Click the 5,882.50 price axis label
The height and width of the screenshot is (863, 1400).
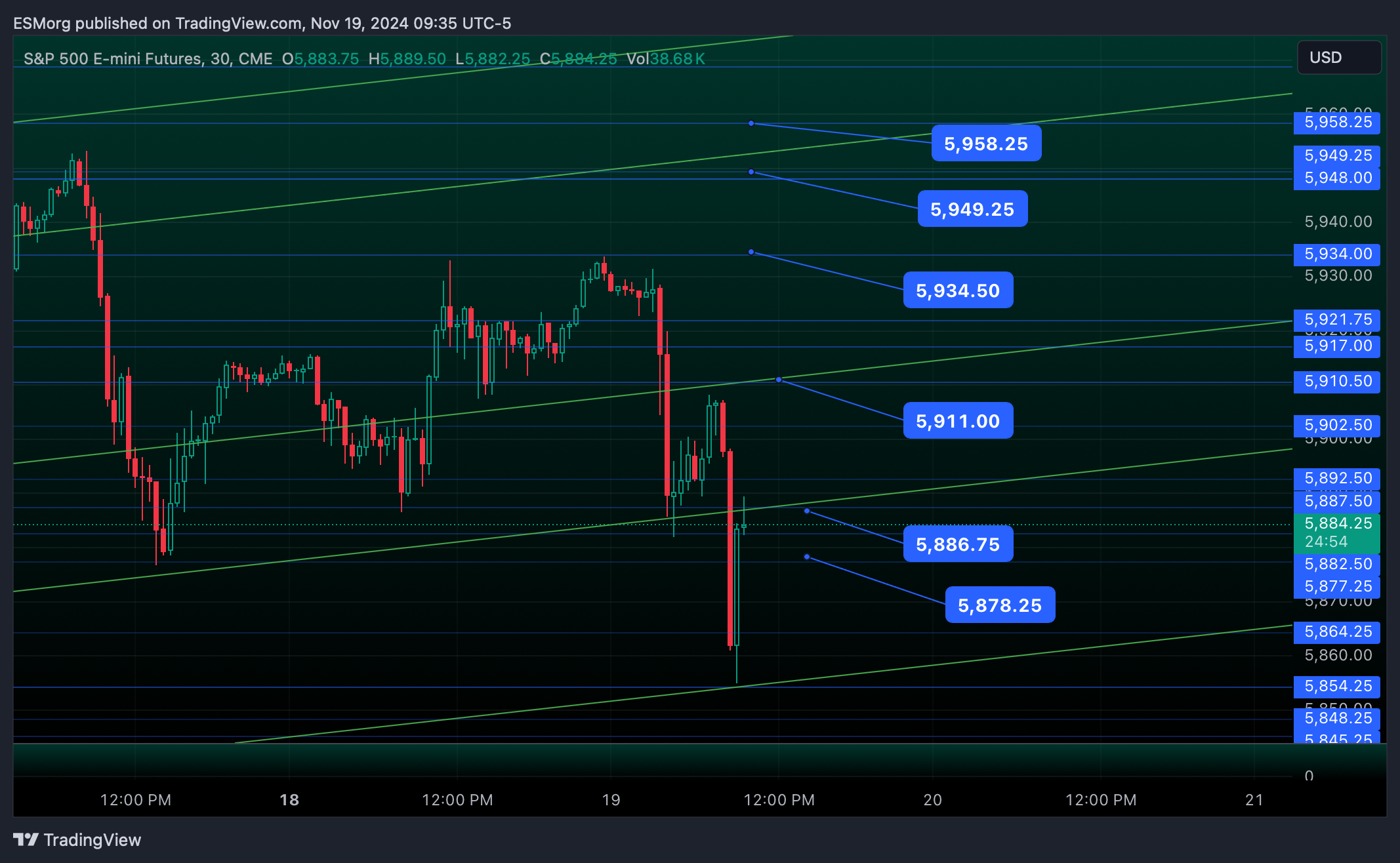(1337, 565)
